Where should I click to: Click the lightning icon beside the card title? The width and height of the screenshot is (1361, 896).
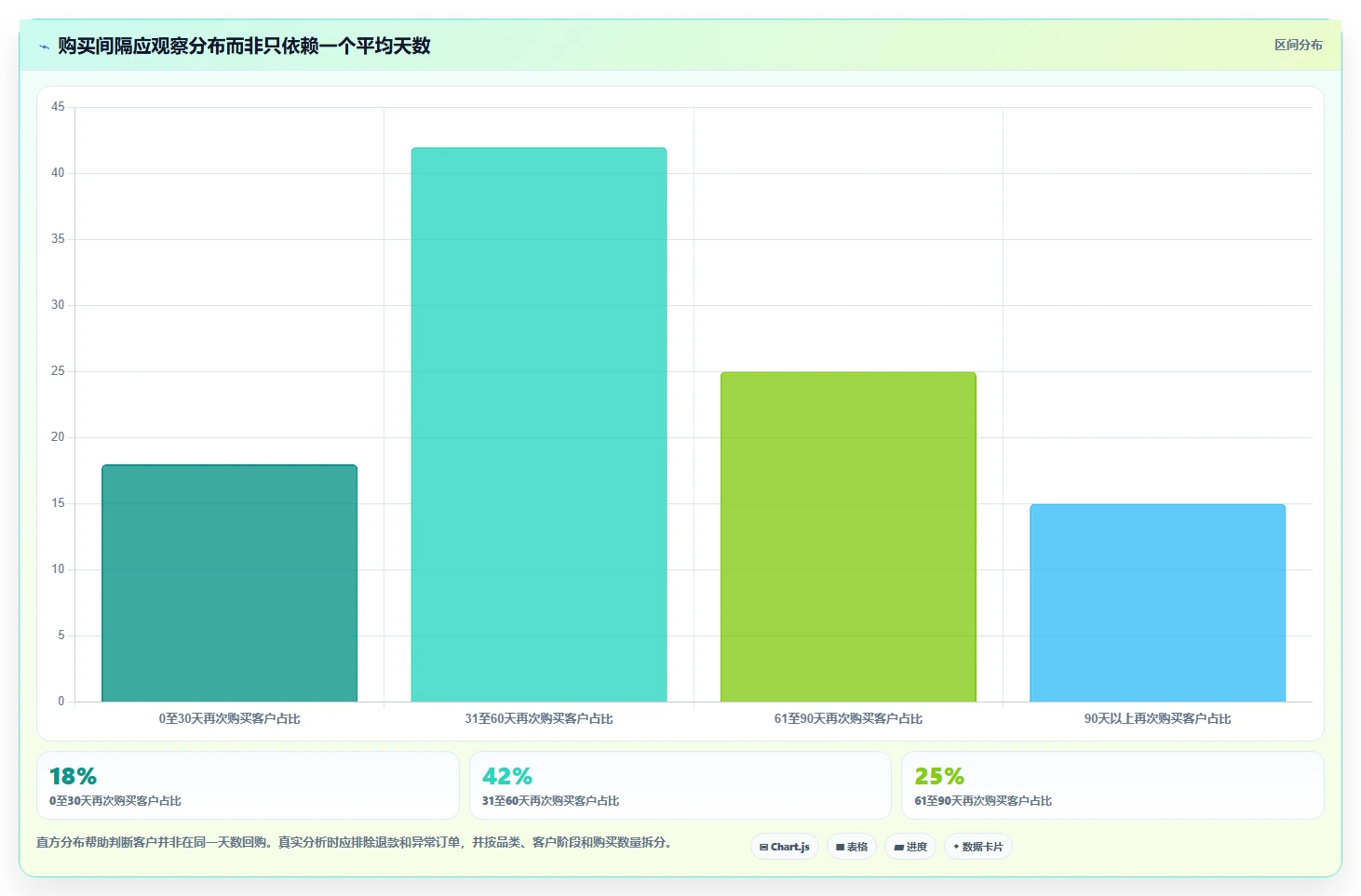pos(44,47)
